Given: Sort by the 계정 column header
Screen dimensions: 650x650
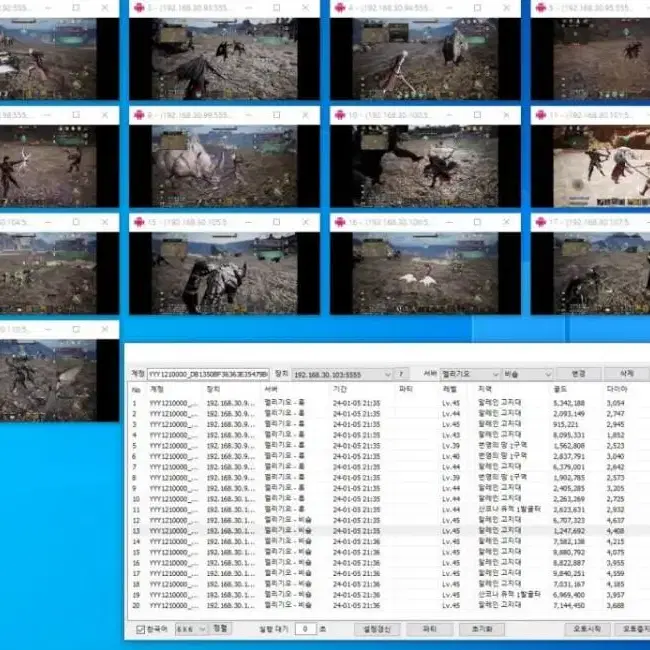Looking at the screenshot, I should coord(156,389).
